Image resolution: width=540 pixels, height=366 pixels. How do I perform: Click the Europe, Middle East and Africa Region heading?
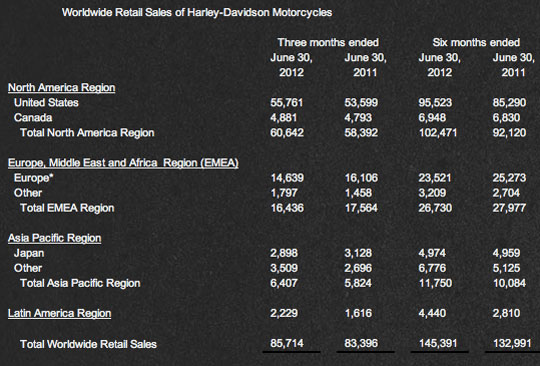click(x=123, y=163)
